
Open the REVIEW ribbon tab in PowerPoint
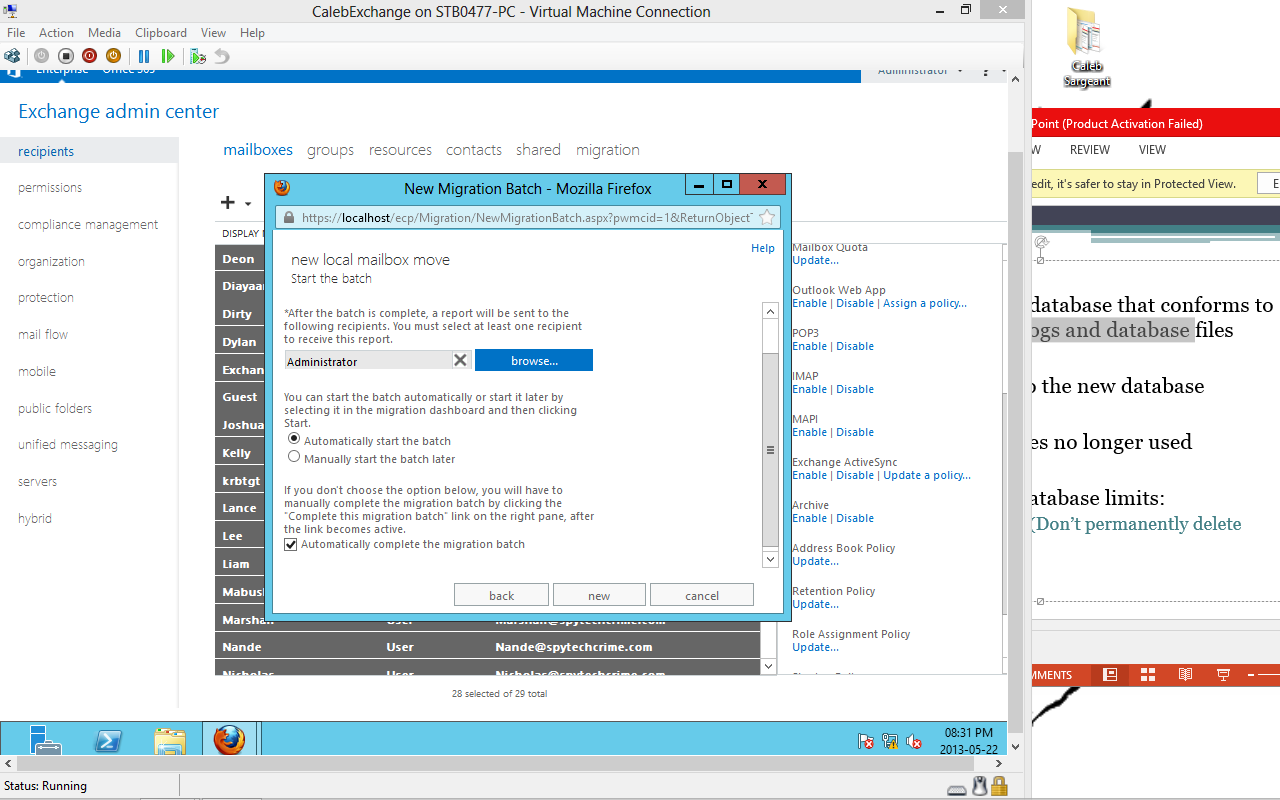[1090, 150]
